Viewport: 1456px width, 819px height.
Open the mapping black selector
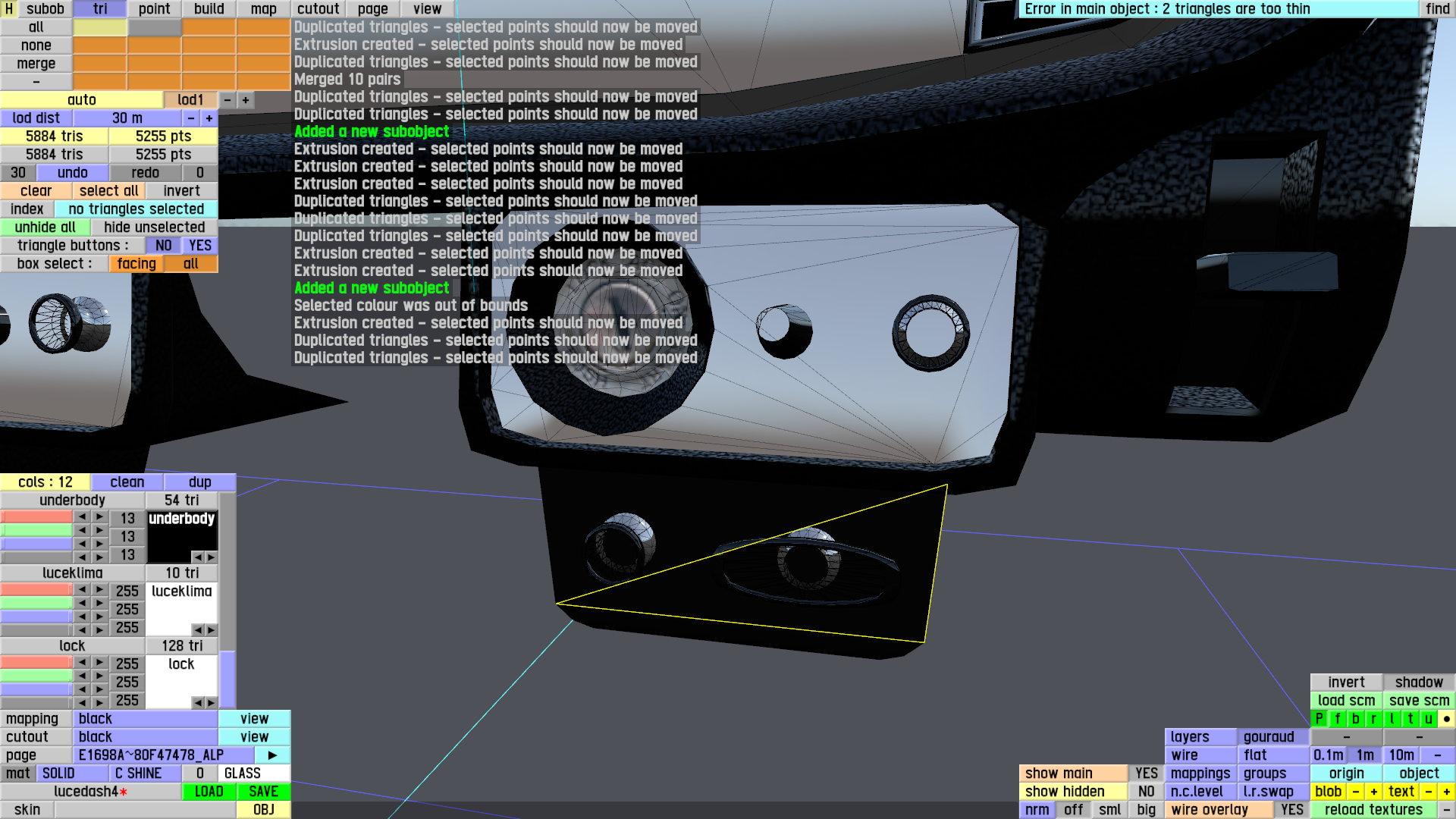click(x=145, y=719)
